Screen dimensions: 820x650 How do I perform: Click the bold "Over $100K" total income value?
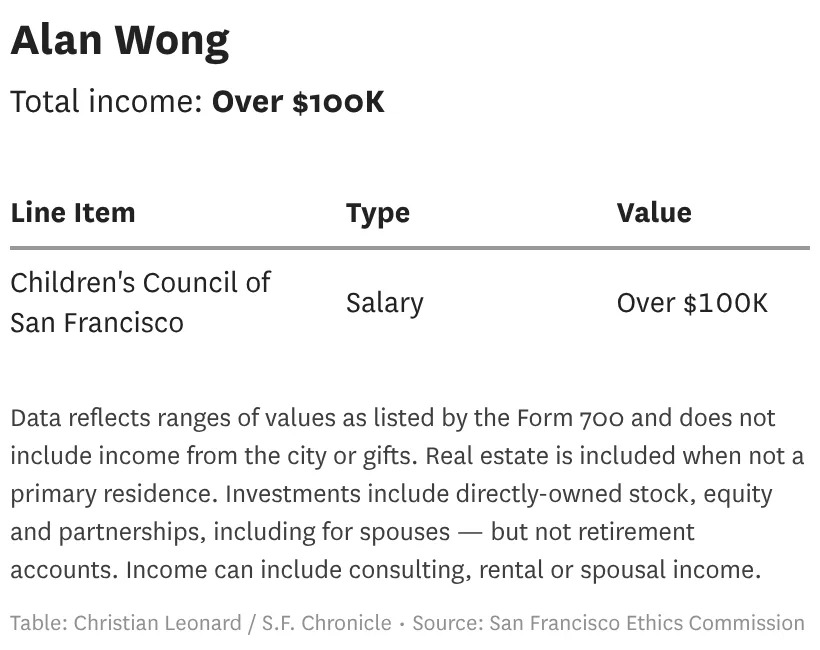pos(298,102)
